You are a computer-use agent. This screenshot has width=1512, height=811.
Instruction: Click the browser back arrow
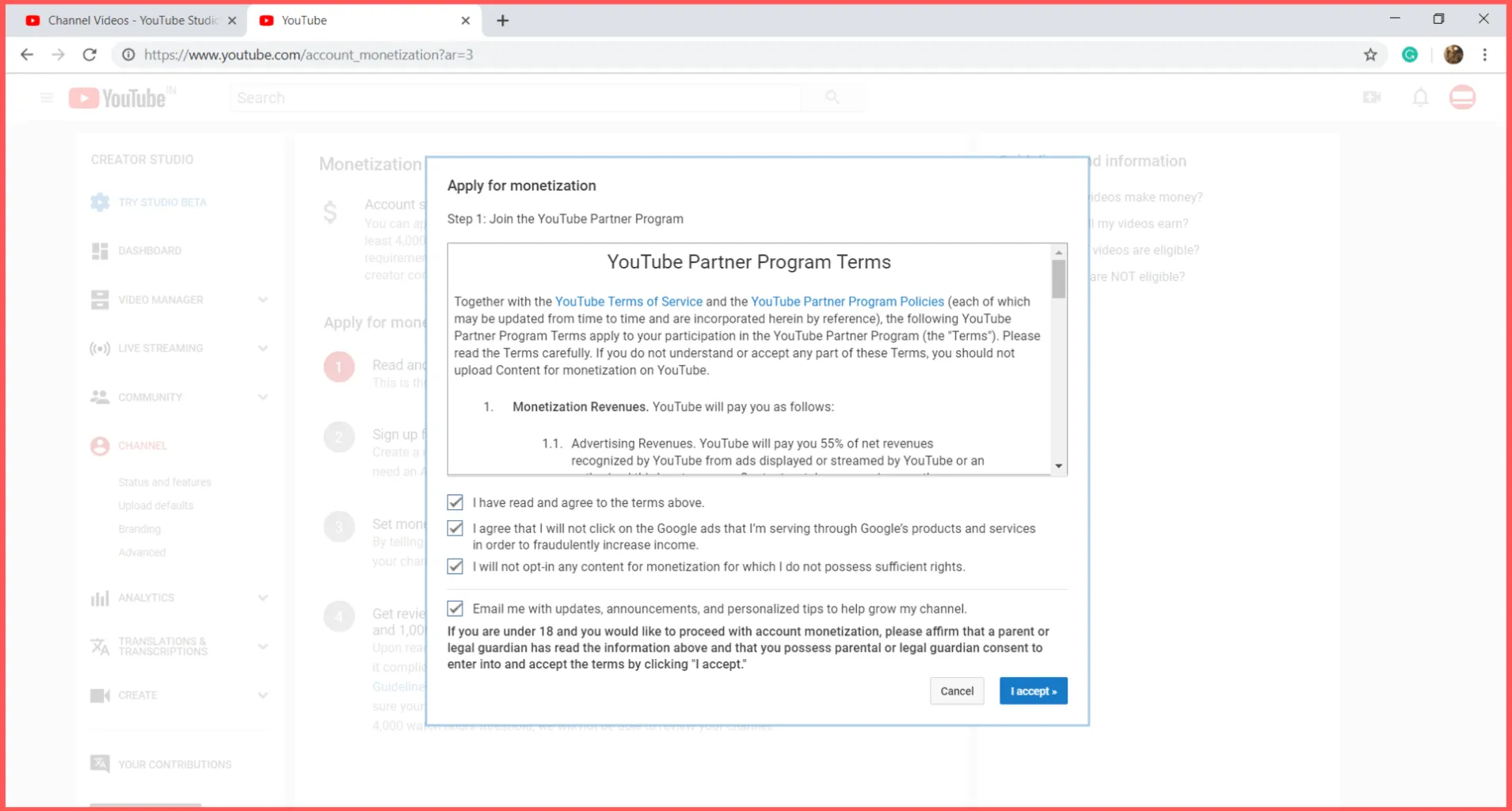(x=27, y=55)
